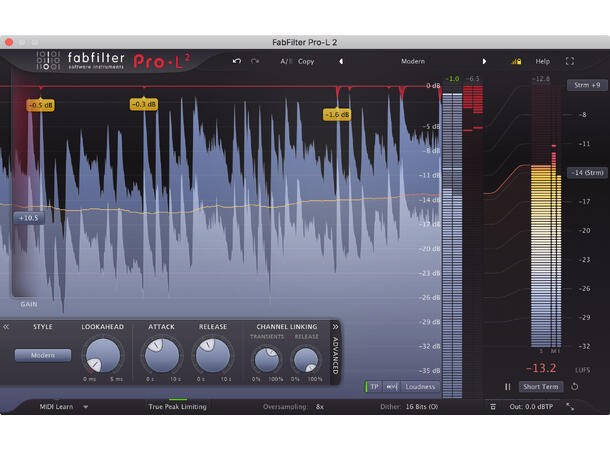Viewport: 610px width, 450px height.
Task: Click the resize interface arrows icon
Action: point(570,407)
